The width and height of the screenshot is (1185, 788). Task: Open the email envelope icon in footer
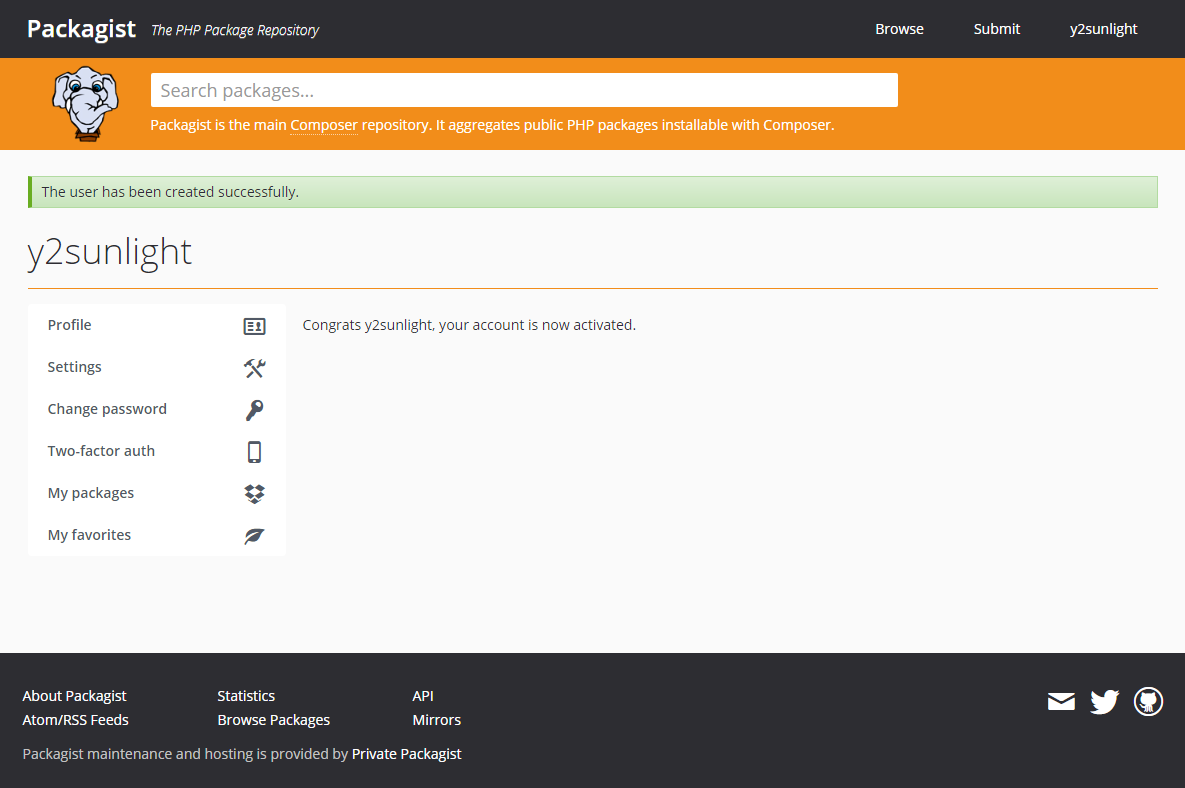(1061, 702)
